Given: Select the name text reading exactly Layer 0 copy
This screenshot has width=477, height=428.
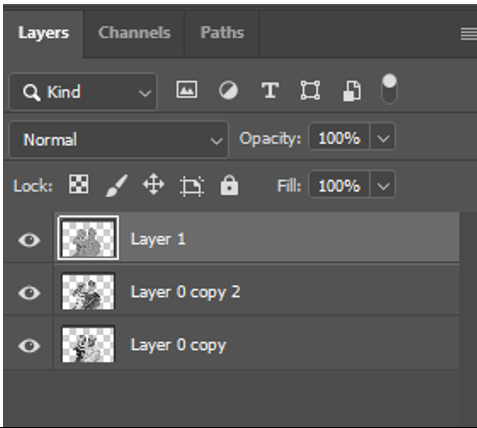Looking at the screenshot, I should click(178, 345).
